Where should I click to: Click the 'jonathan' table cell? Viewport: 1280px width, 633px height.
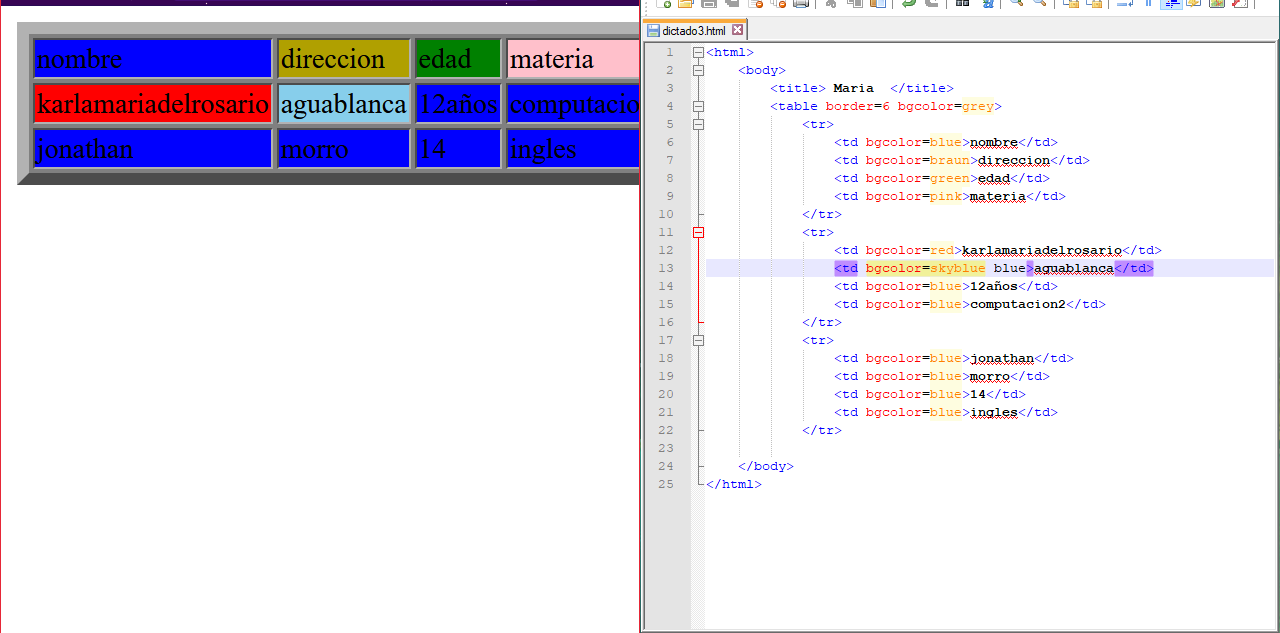click(x=153, y=148)
